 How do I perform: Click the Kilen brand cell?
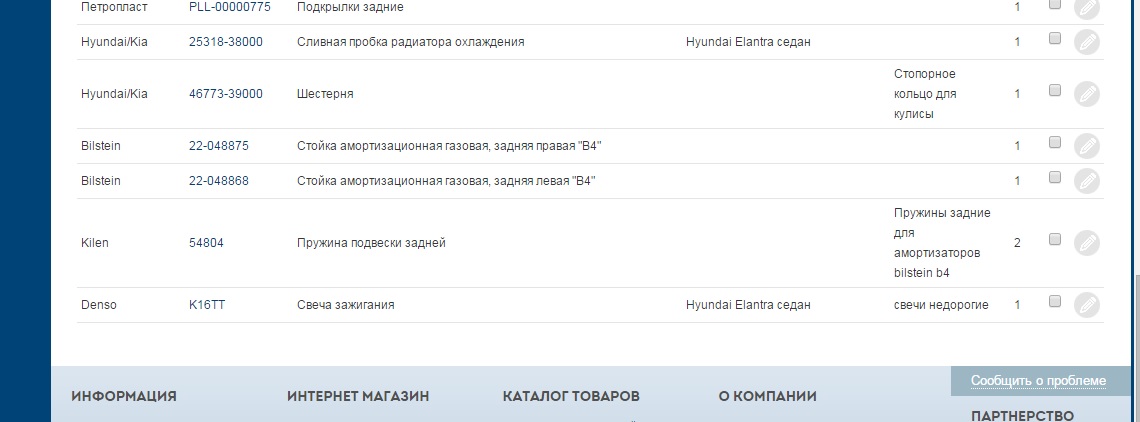pyautogui.click(x=95, y=243)
